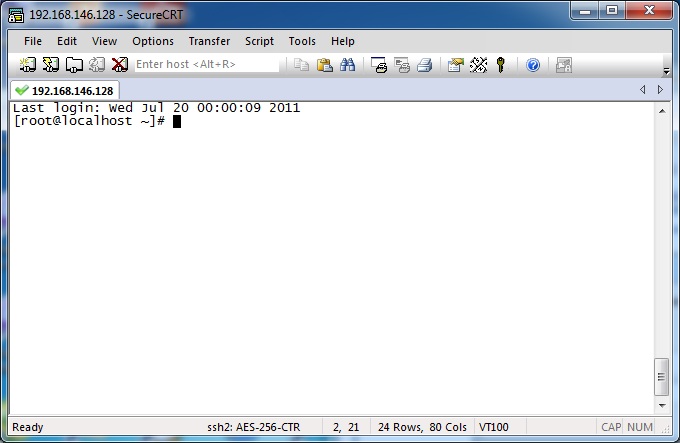Close the SecureCRT window

(x=649, y=11)
